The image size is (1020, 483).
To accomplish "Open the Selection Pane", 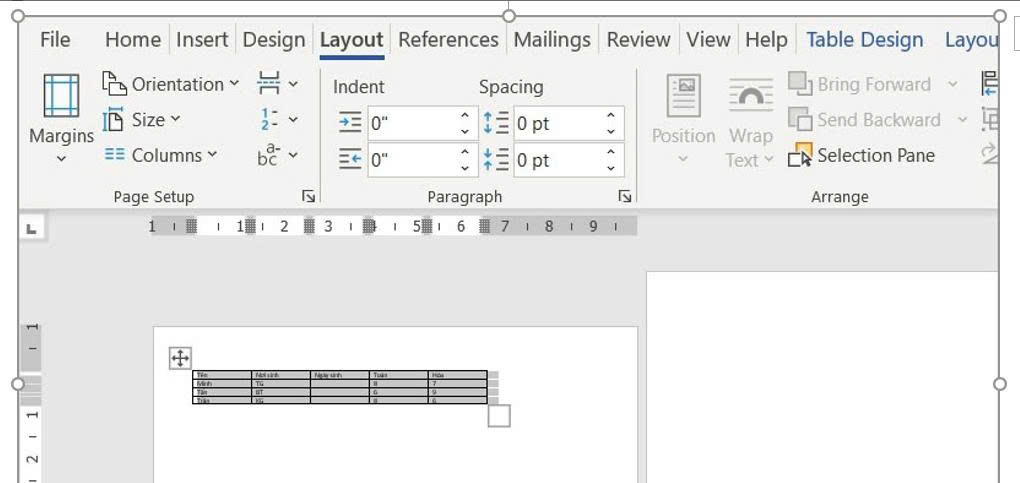I will point(862,155).
